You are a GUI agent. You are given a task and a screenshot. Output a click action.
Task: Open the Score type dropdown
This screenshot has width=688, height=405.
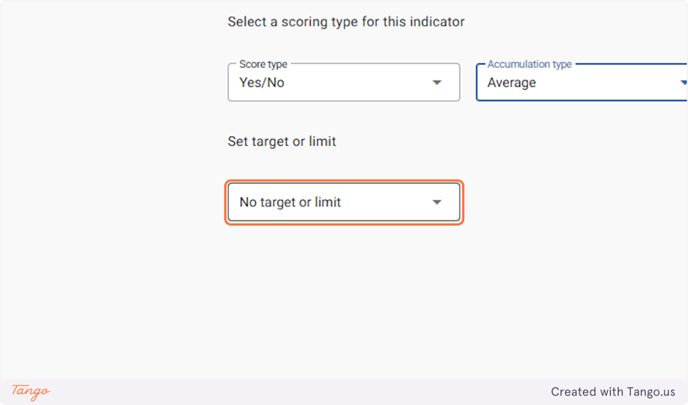pyautogui.click(x=344, y=82)
